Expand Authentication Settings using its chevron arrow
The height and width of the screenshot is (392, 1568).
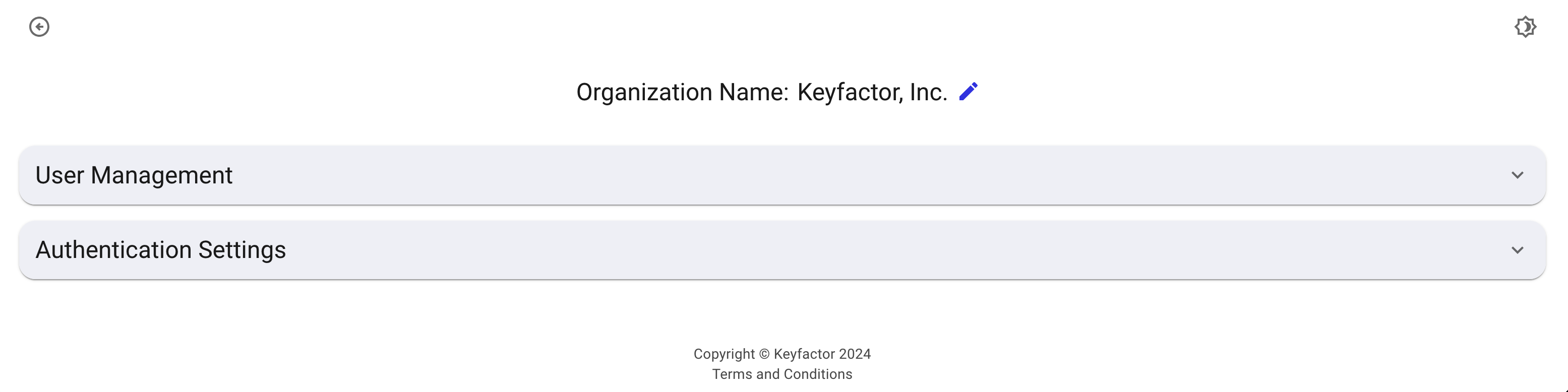click(x=1518, y=250)
